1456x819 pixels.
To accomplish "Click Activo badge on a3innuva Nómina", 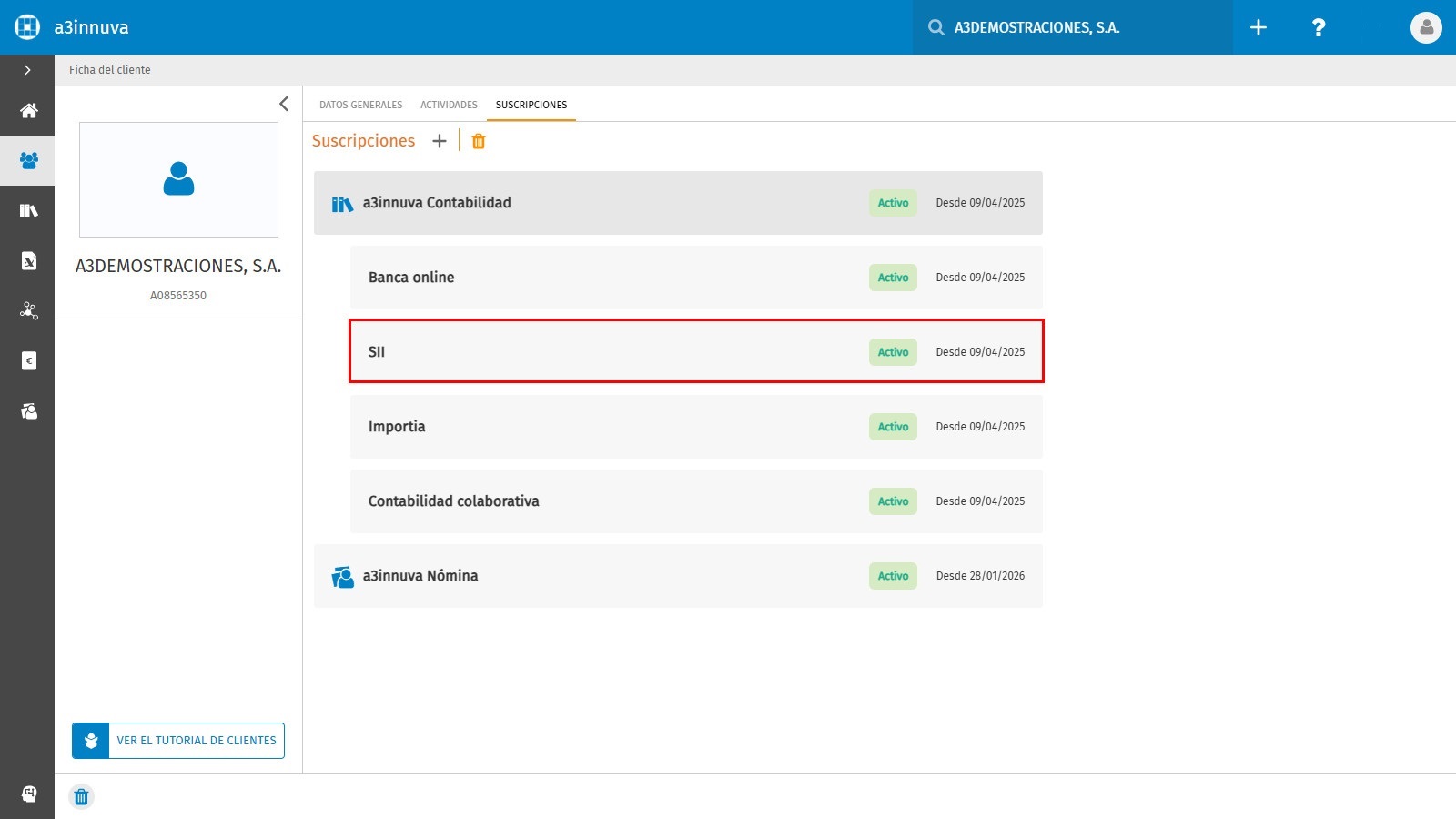I will click(893, 576).
